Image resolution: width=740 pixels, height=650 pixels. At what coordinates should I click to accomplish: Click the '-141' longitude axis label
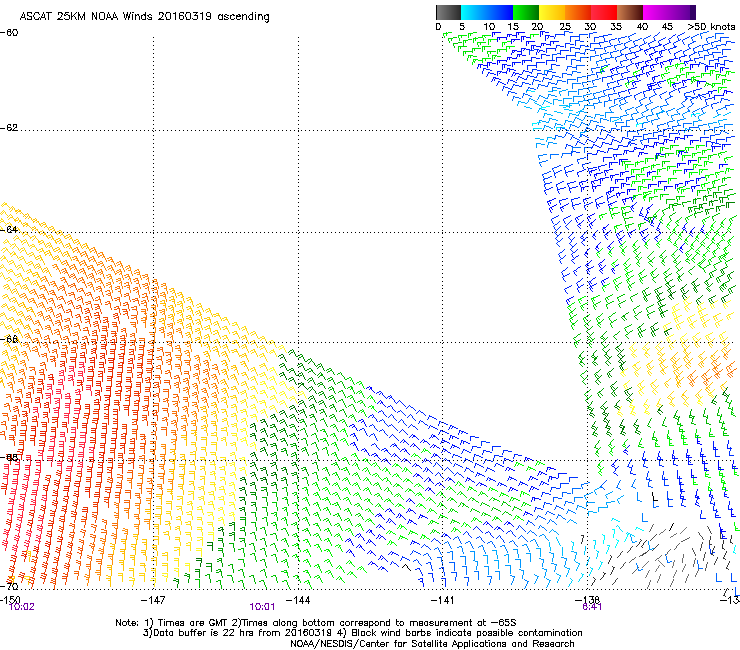pyautogui.click(x=443, y=600)
